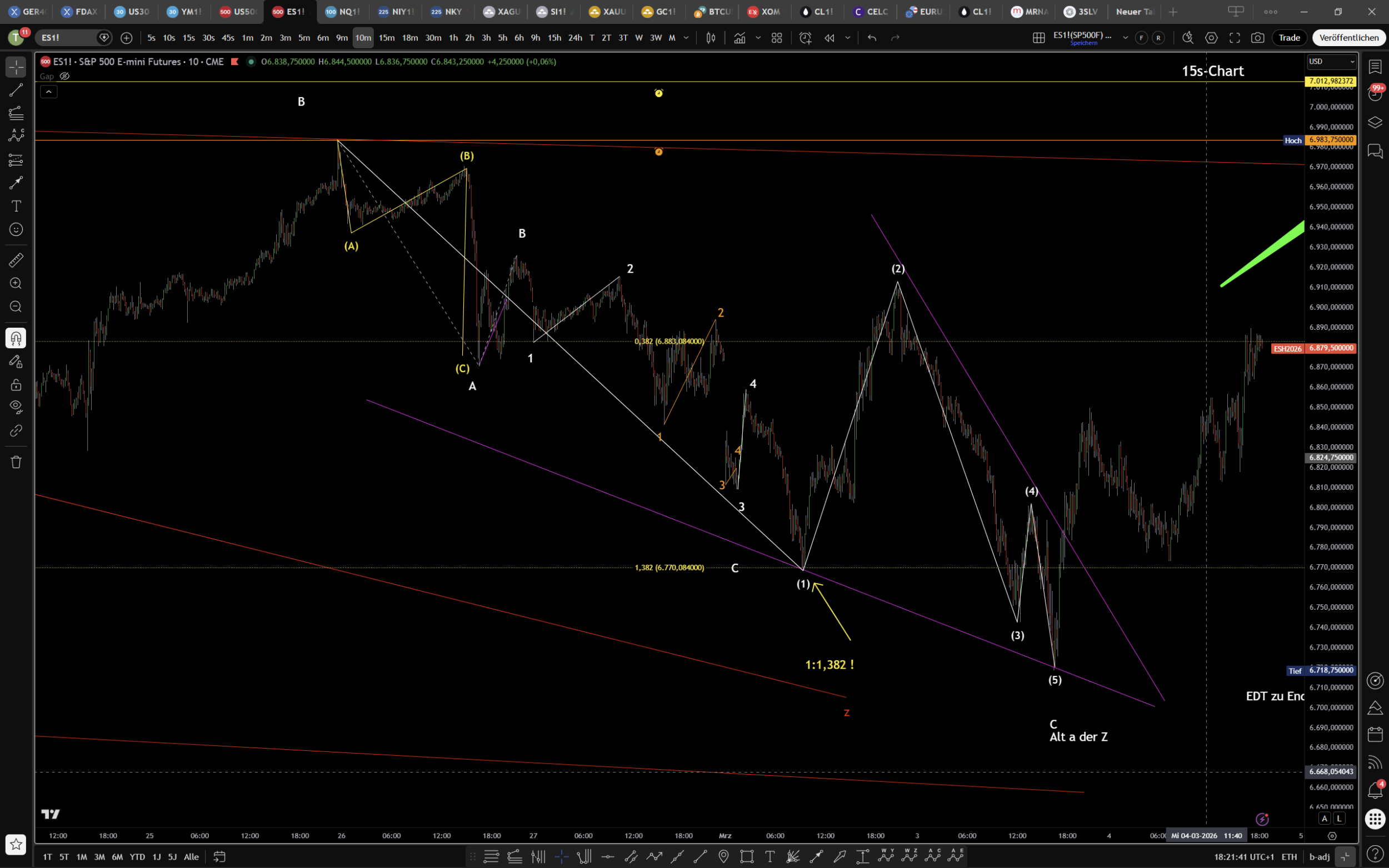Hide all drawings with eye icon
Image resolution: width=1389 pixels, height=868 pixels.
(x=16, y=407)
